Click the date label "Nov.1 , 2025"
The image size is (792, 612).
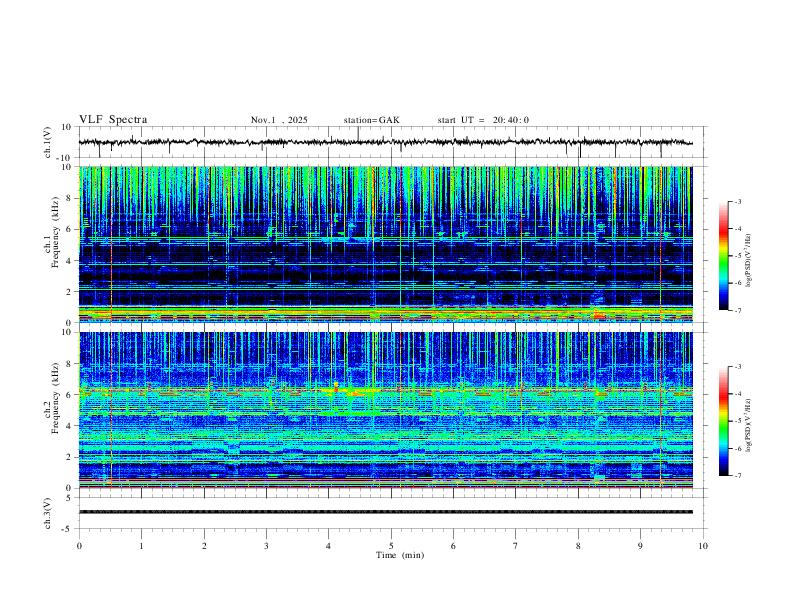(279, 120)
